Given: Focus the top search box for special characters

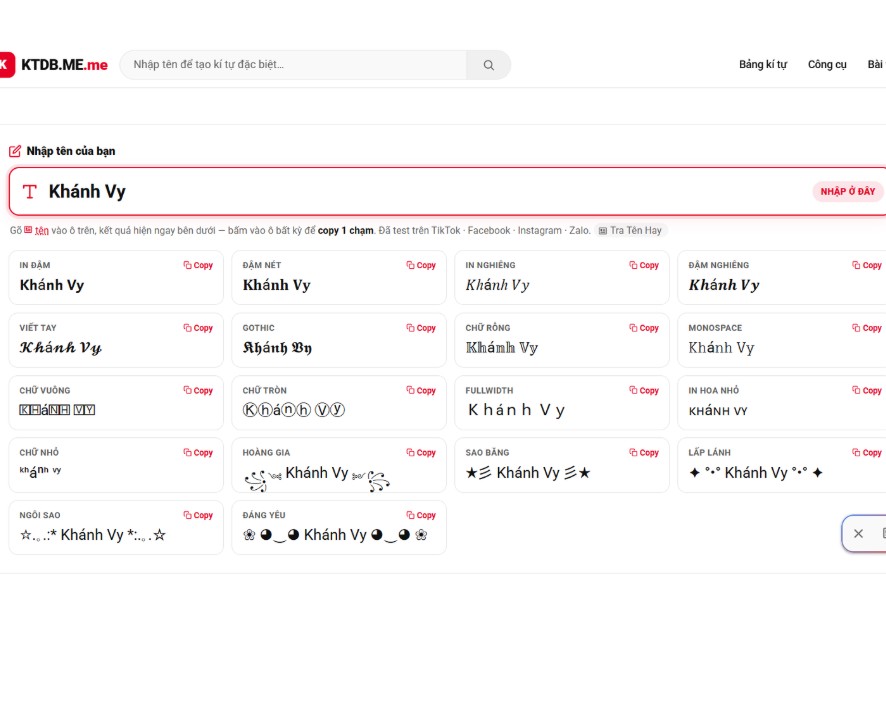Looking at the screenshot, I should coord(294,65).
